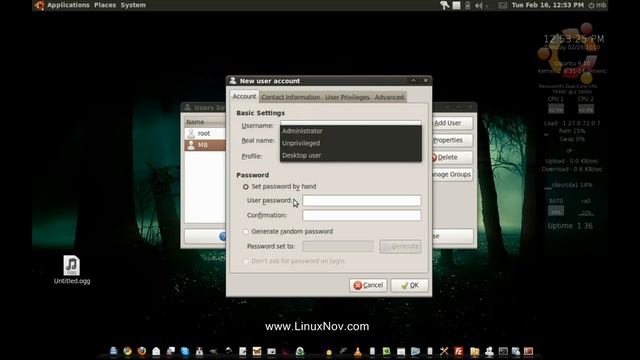Open the Chrome browser in the dock
640x360 pixels.
(127, 351)
